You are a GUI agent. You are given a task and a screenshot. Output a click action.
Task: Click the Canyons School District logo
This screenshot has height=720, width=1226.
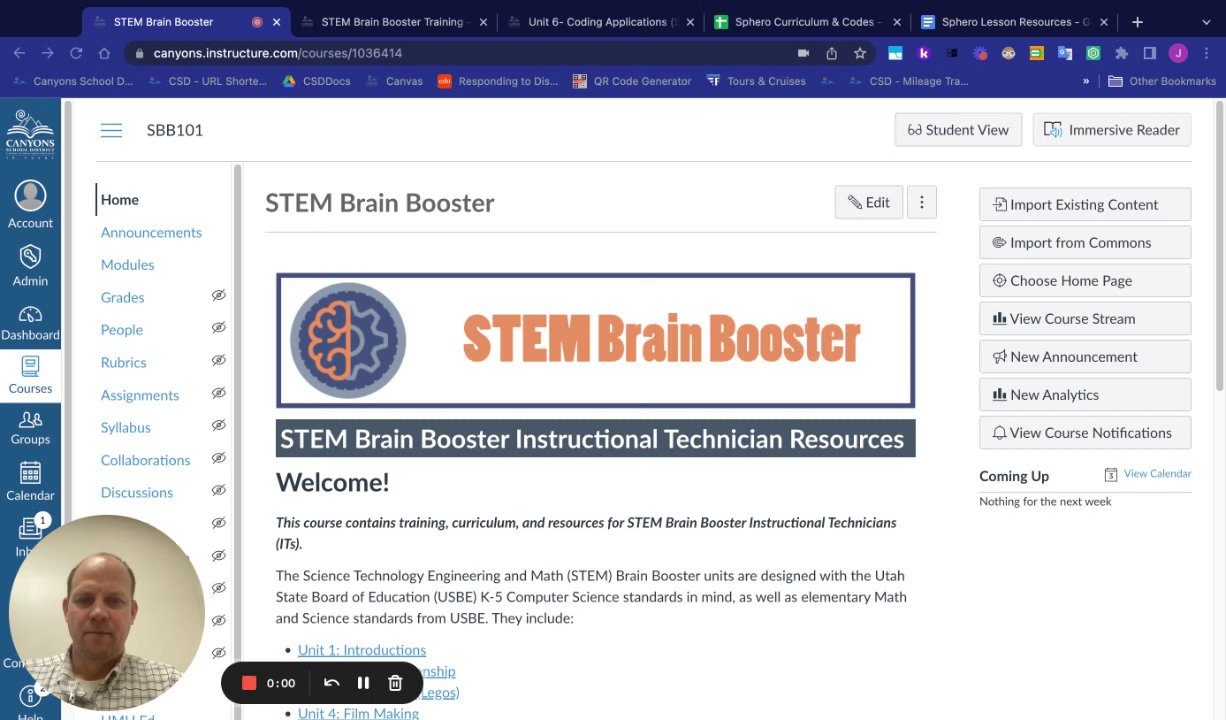click(x=30, y=134)
